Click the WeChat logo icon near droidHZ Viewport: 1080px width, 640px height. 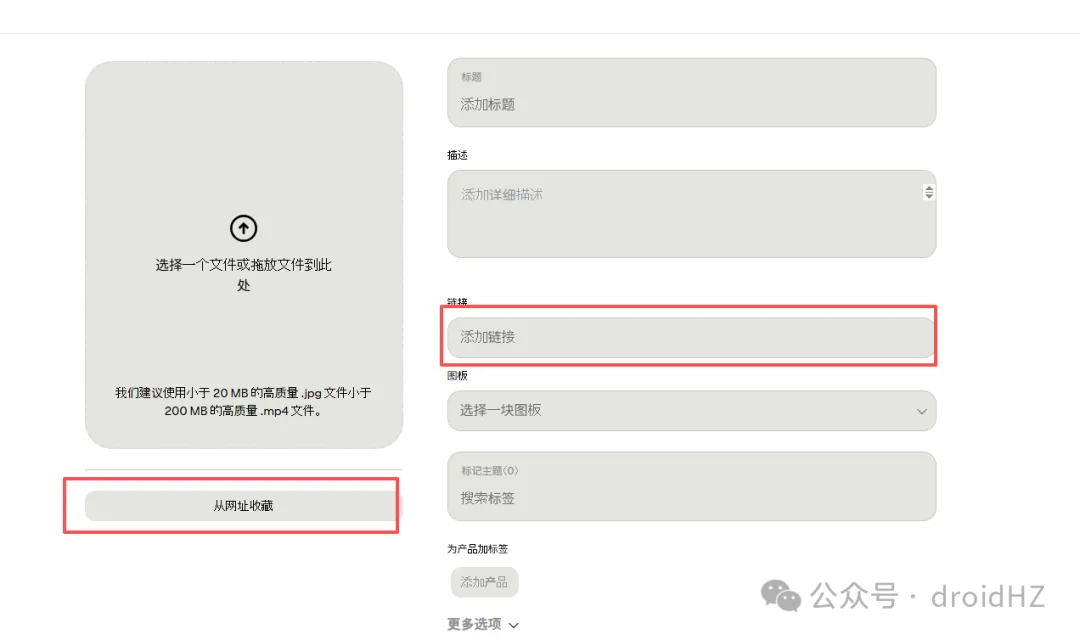click(782, 597)
